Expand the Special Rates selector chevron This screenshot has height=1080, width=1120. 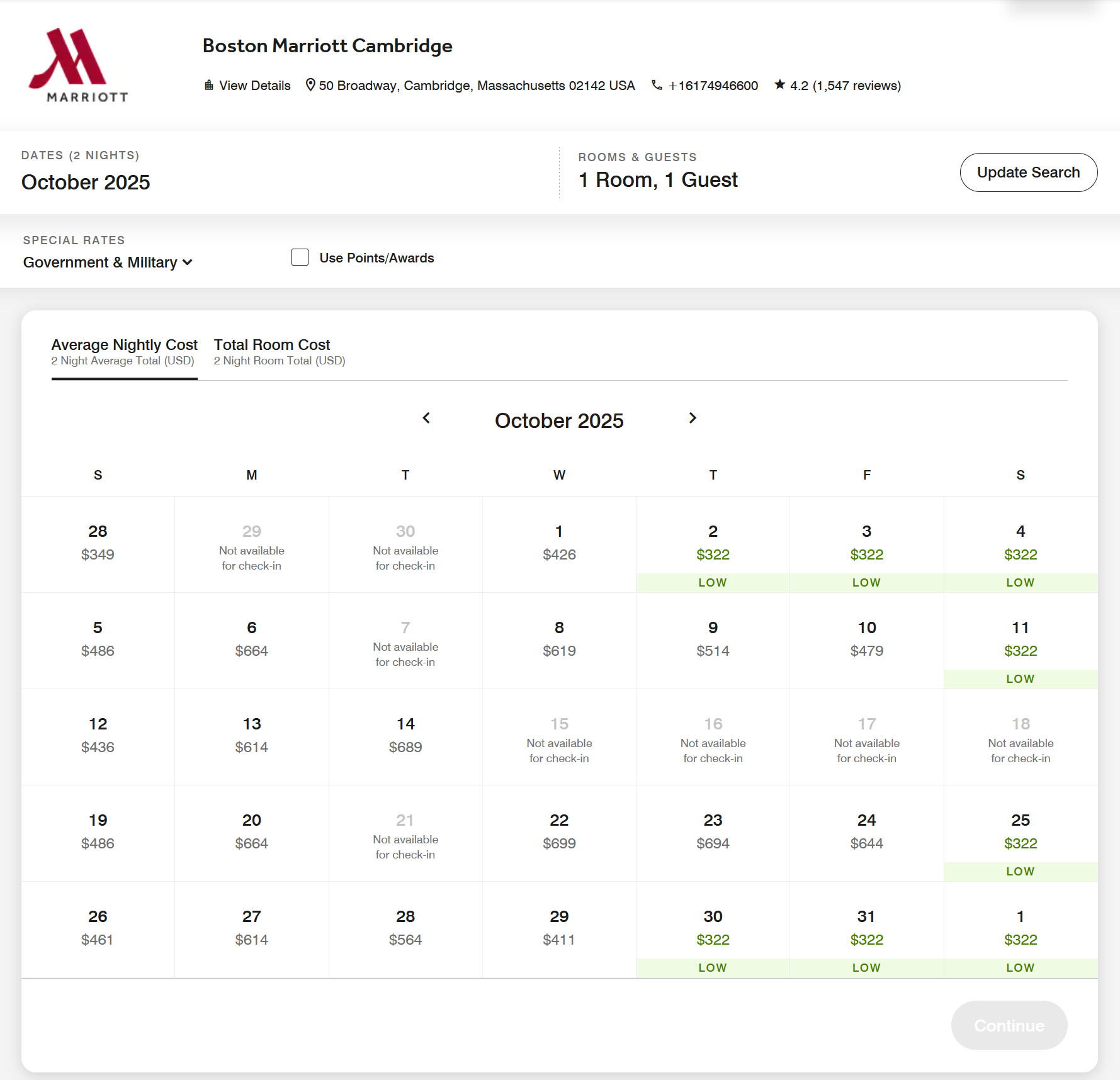[188, 262]
